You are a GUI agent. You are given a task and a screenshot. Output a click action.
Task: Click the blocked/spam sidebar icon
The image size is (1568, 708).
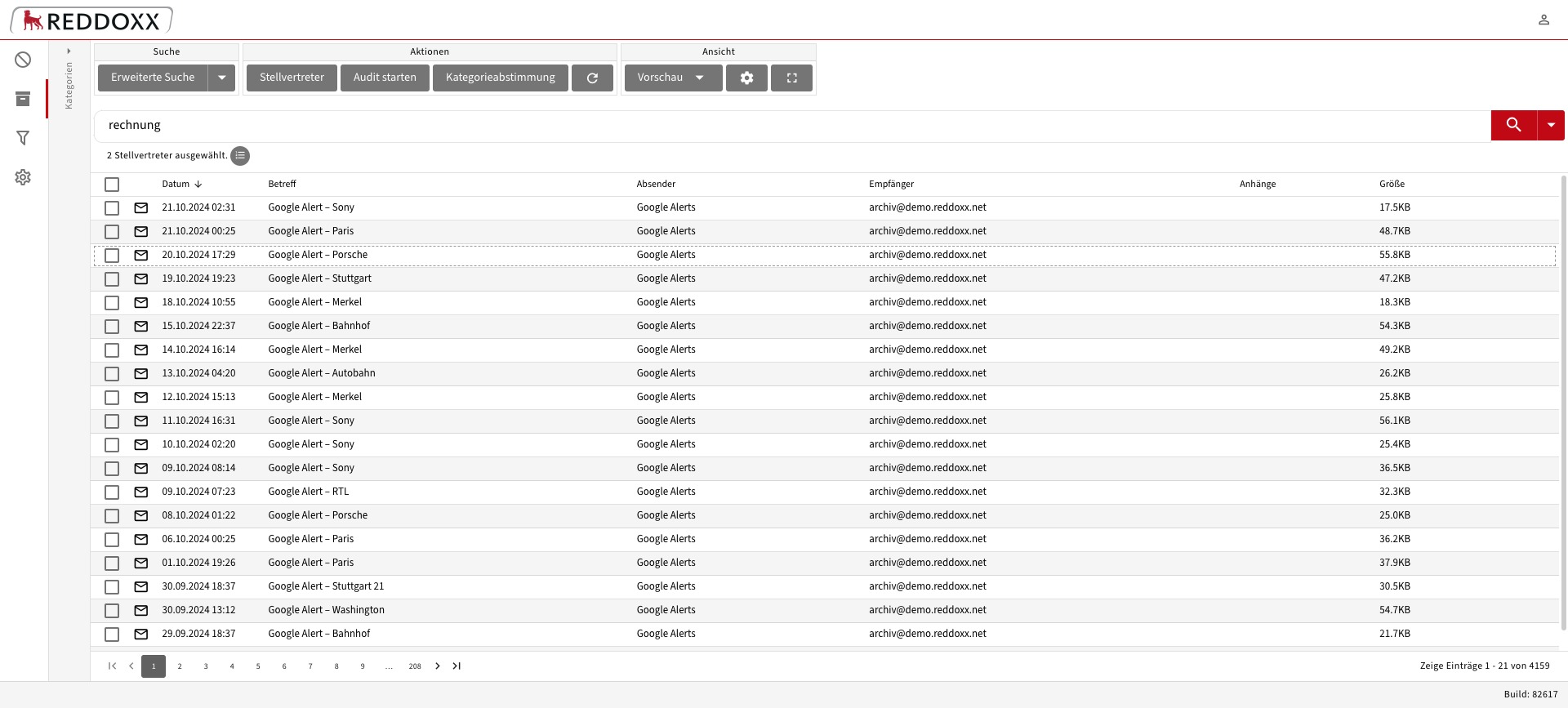click(x=23, y=60)
